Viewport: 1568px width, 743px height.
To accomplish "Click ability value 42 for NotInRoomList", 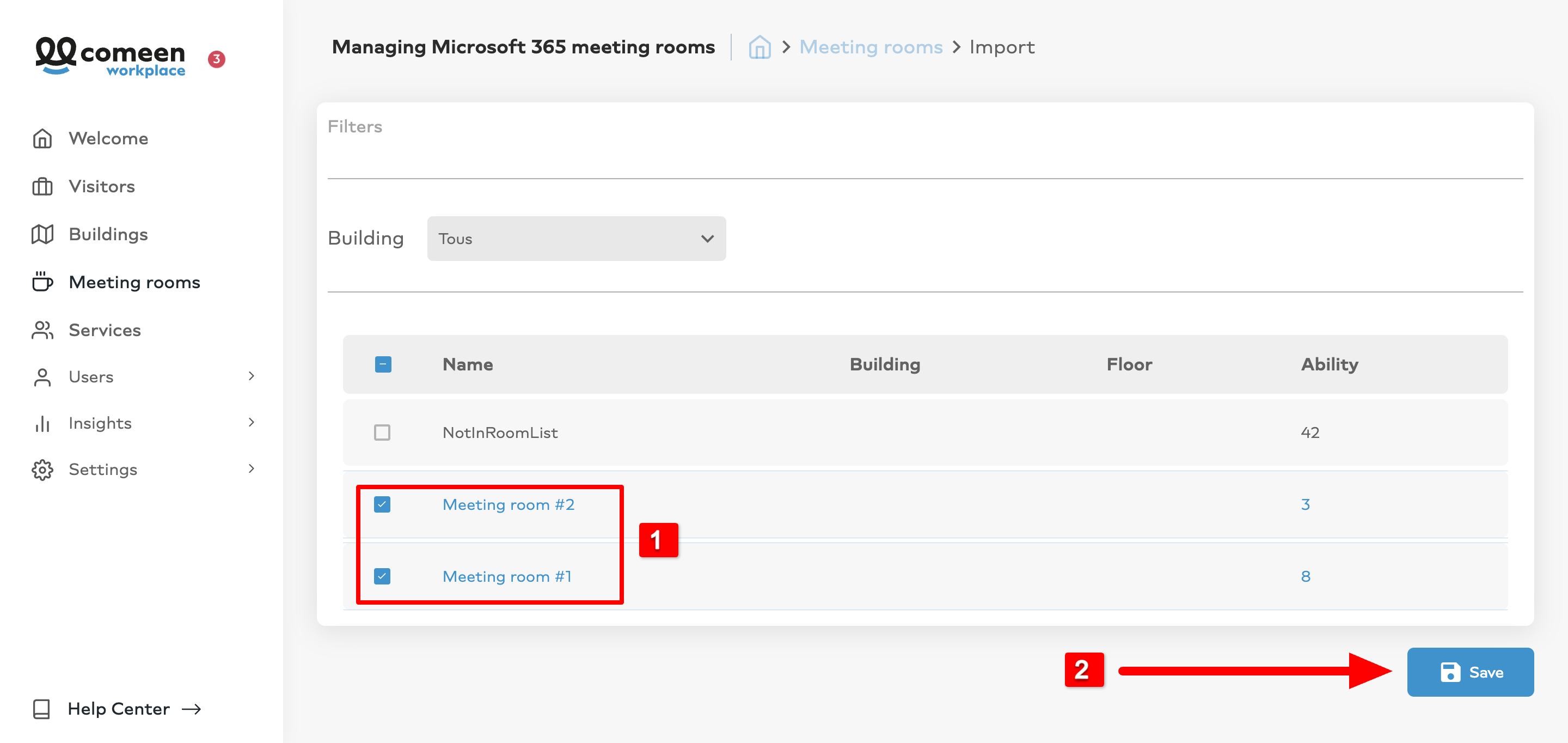I will click(x=1310, y=433).
